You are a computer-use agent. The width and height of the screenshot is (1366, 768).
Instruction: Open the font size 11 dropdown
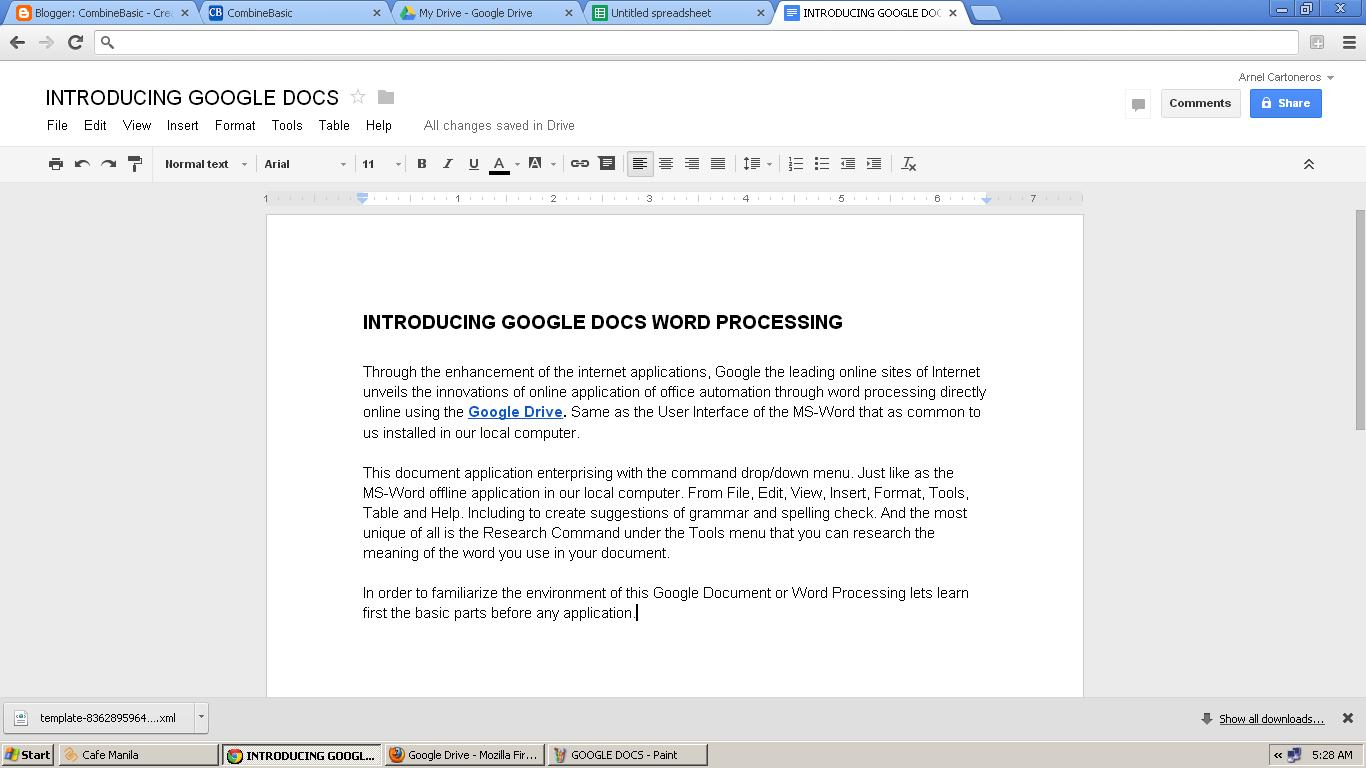[381, 164]
